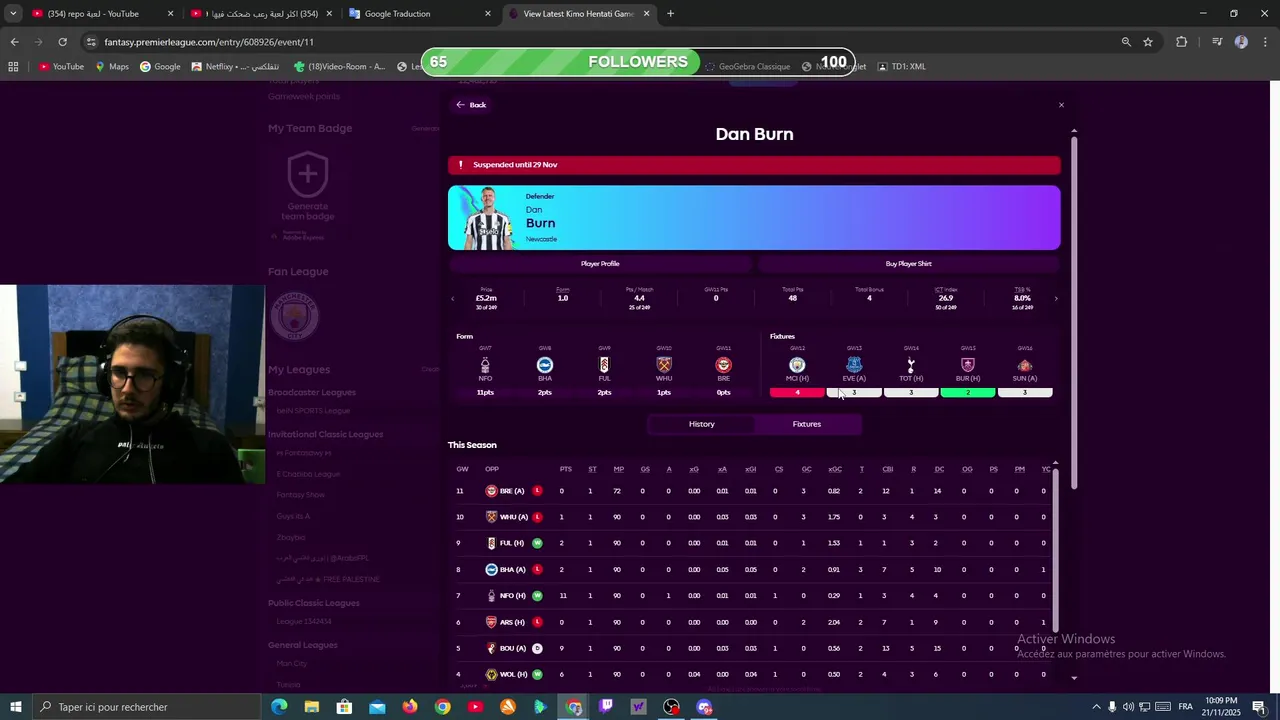The image size is (1280, 720).
Task: Click the xGC column header
Action: tap(835, 469)
